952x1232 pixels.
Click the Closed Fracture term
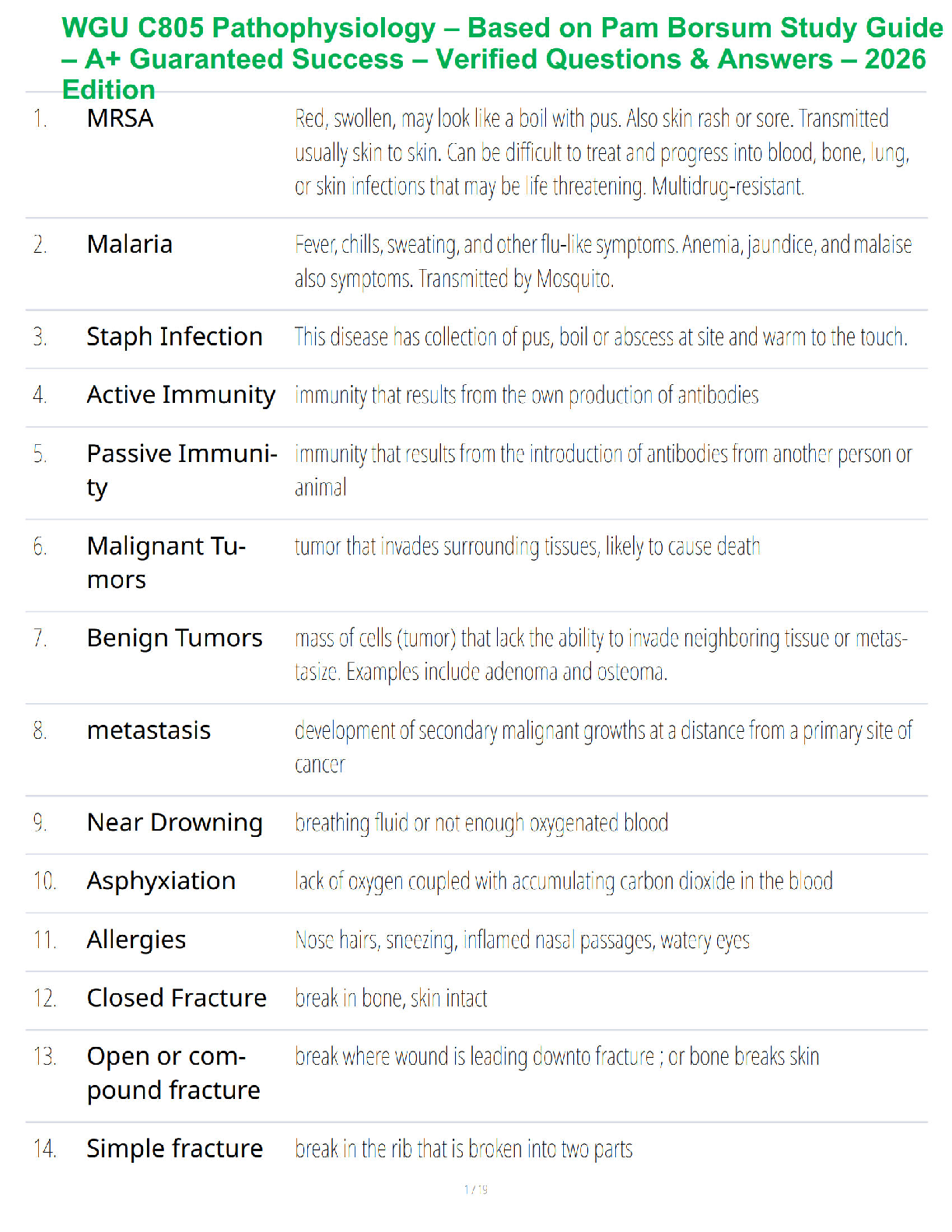click(177, 999)
